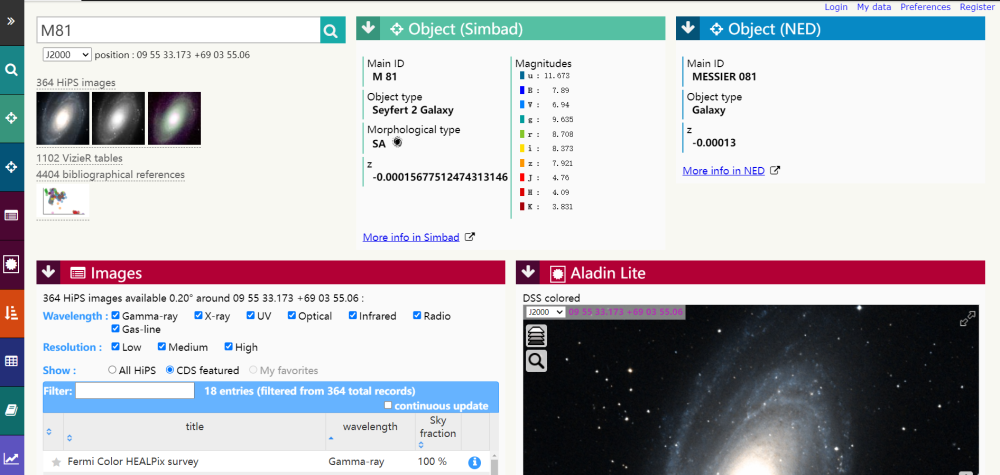Open the J2000 dropdown inside Aladin Lite
Image resolution: width=1000 pixels, height=475 pixels.
(545, 312)
